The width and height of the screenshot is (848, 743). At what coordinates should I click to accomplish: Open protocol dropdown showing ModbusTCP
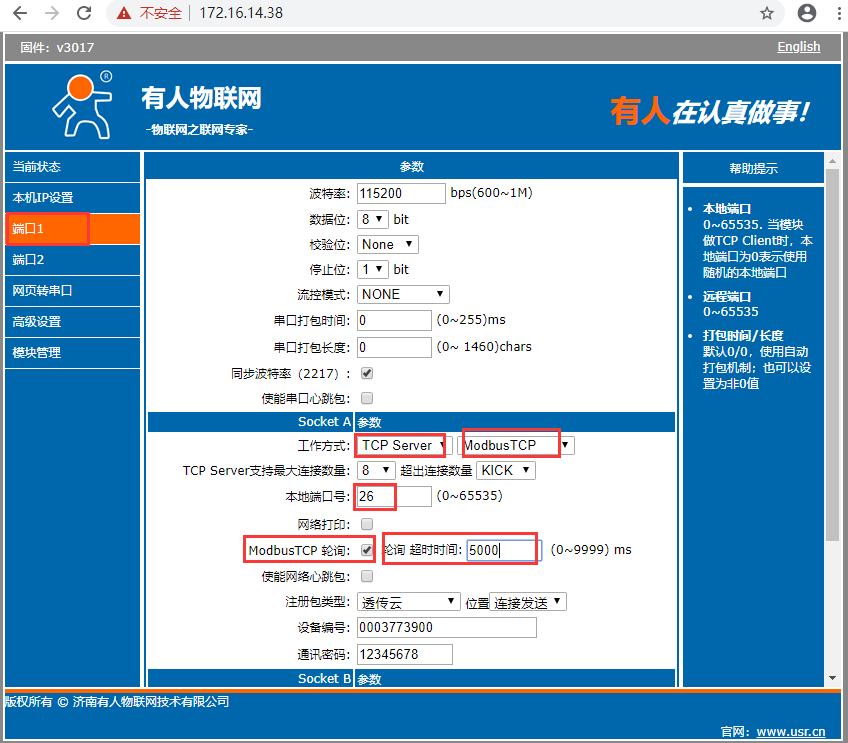tap(516, 446)
